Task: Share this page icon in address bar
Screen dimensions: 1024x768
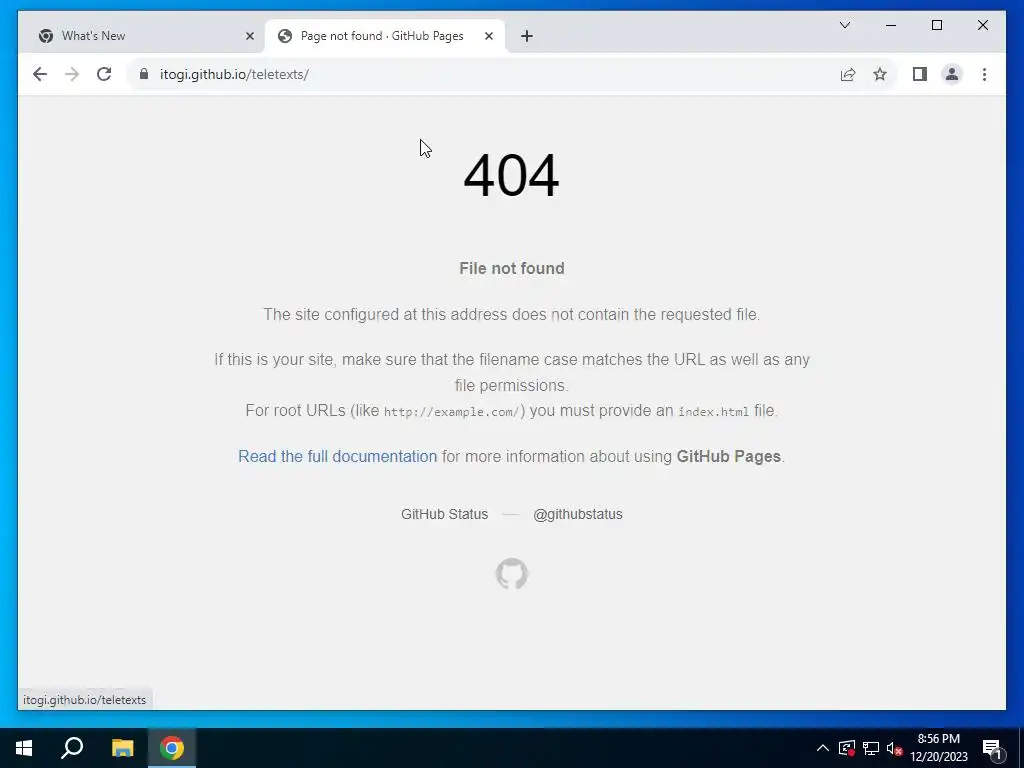Action: (848, 74)
